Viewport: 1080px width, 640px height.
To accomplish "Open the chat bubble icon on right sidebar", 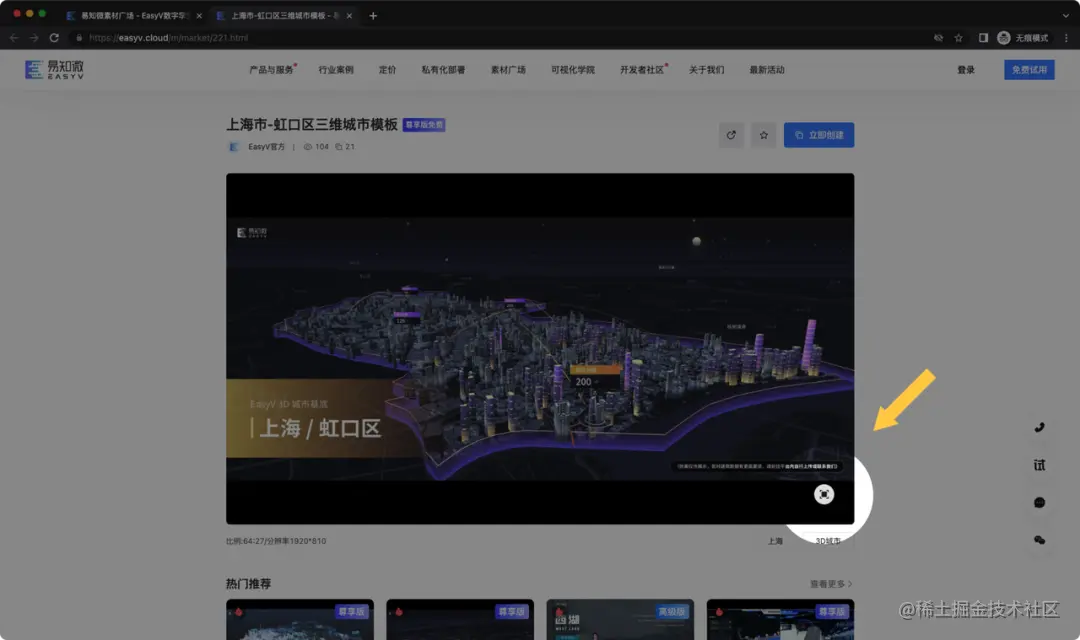I will pyautogui.click(x=1039, y=502).
